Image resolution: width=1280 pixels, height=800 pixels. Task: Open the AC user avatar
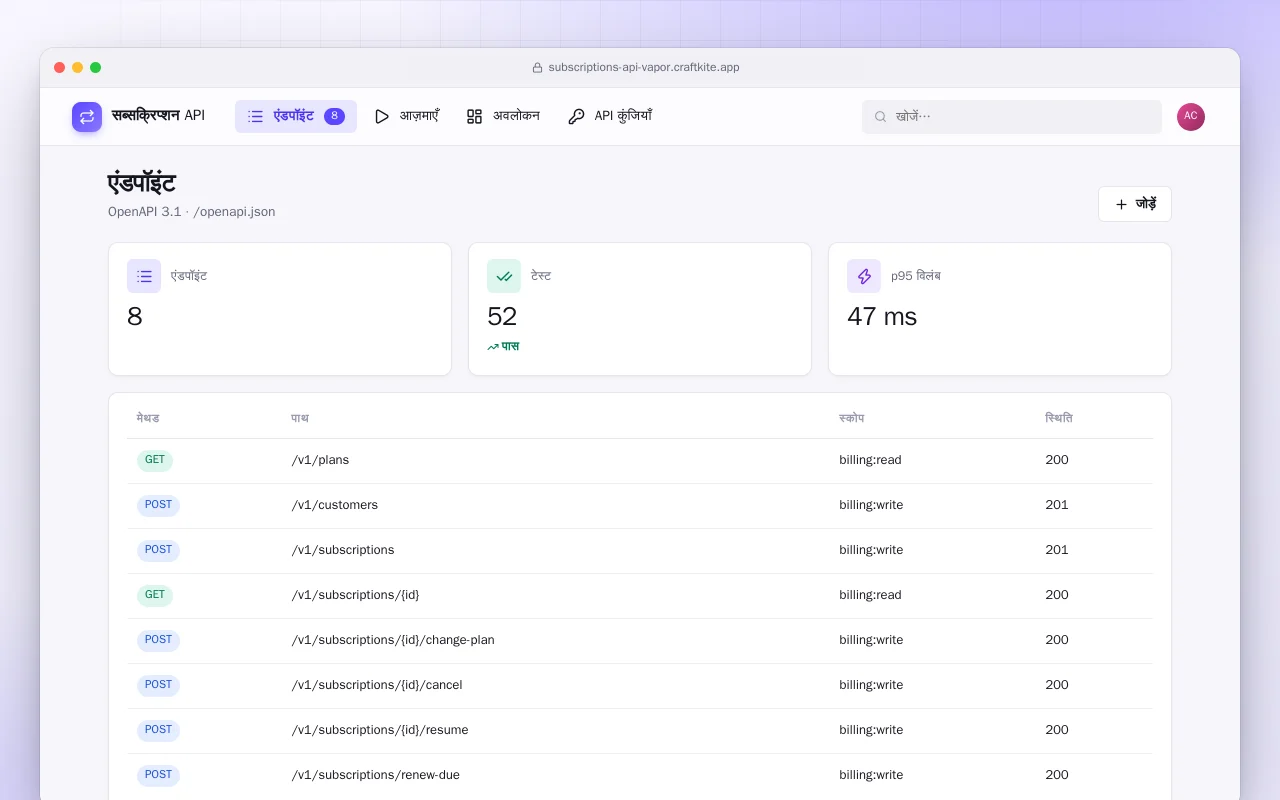[x=1191, y=117]
